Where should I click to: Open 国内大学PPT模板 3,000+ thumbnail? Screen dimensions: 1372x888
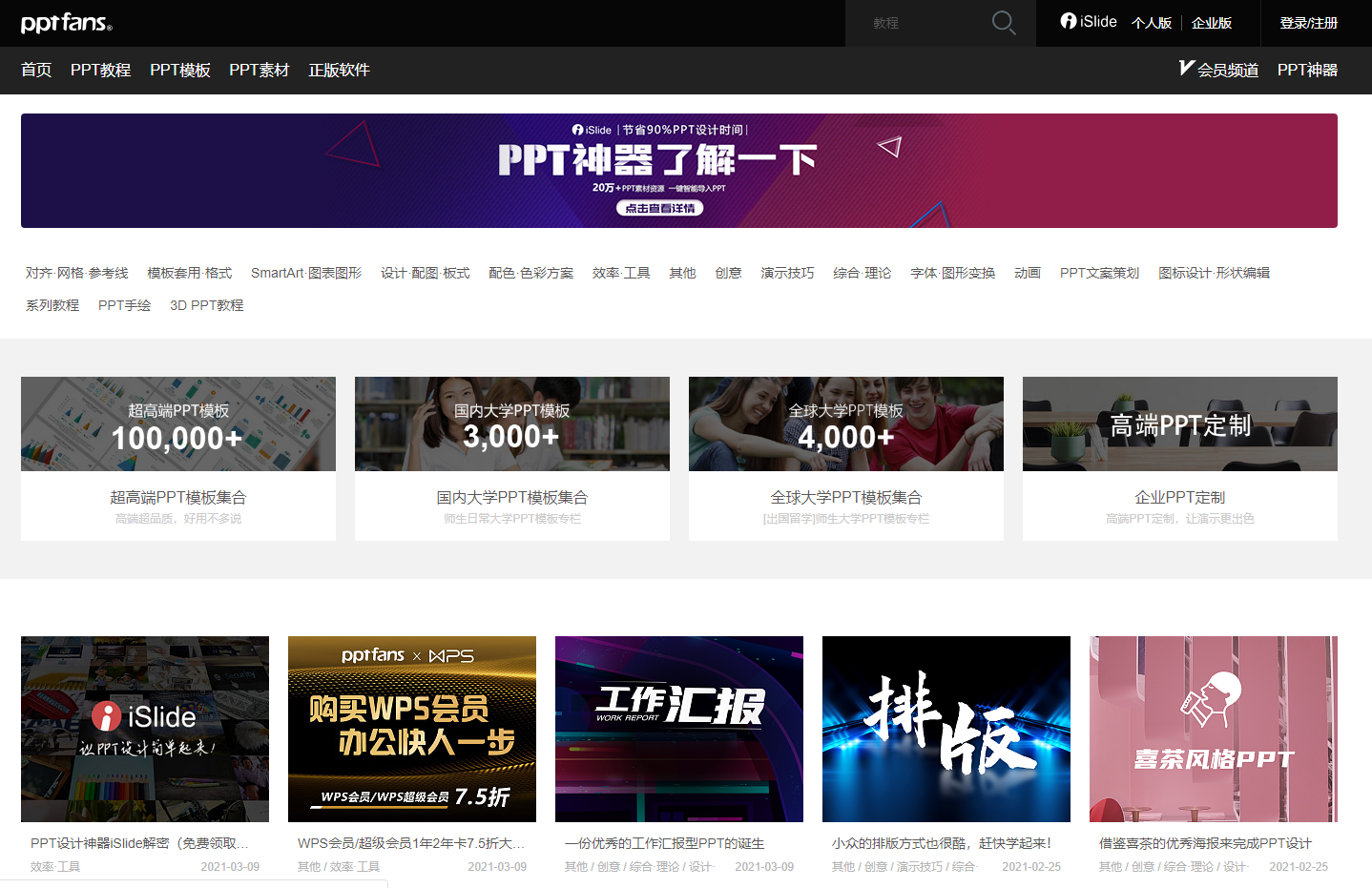pyautogui.click(x=512, y=423)
